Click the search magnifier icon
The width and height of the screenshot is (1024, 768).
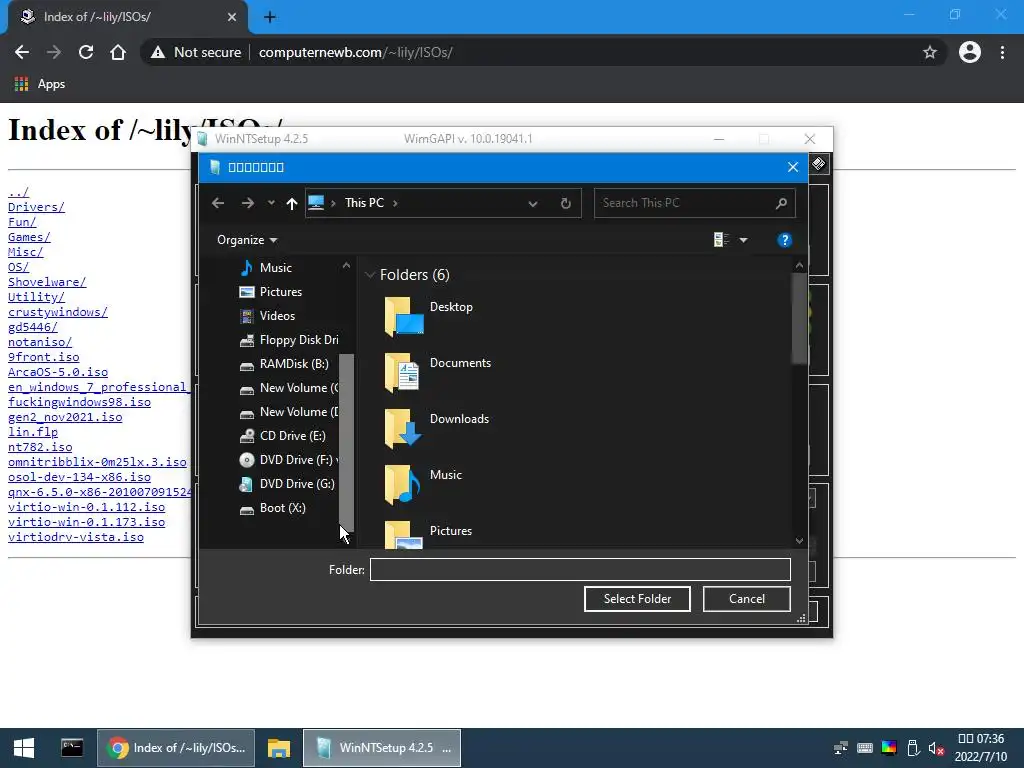tap(781, 203)
